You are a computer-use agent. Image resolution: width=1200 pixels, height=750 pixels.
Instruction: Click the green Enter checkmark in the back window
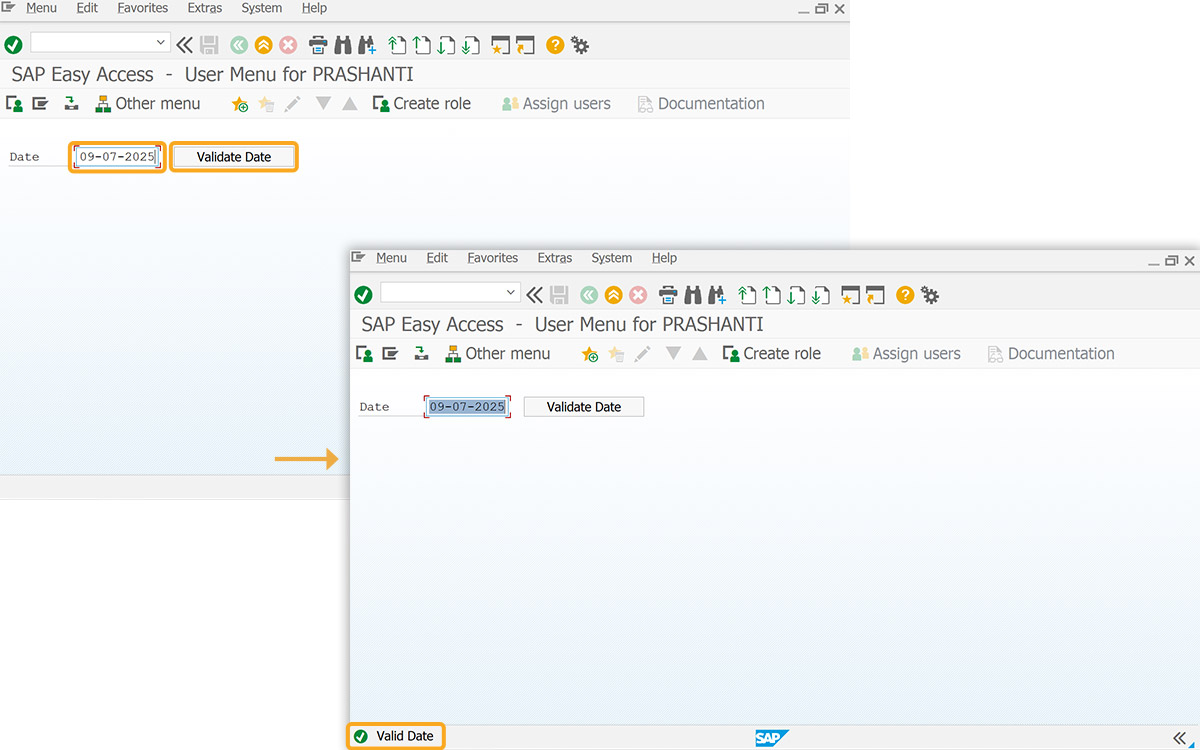[13, 45]
